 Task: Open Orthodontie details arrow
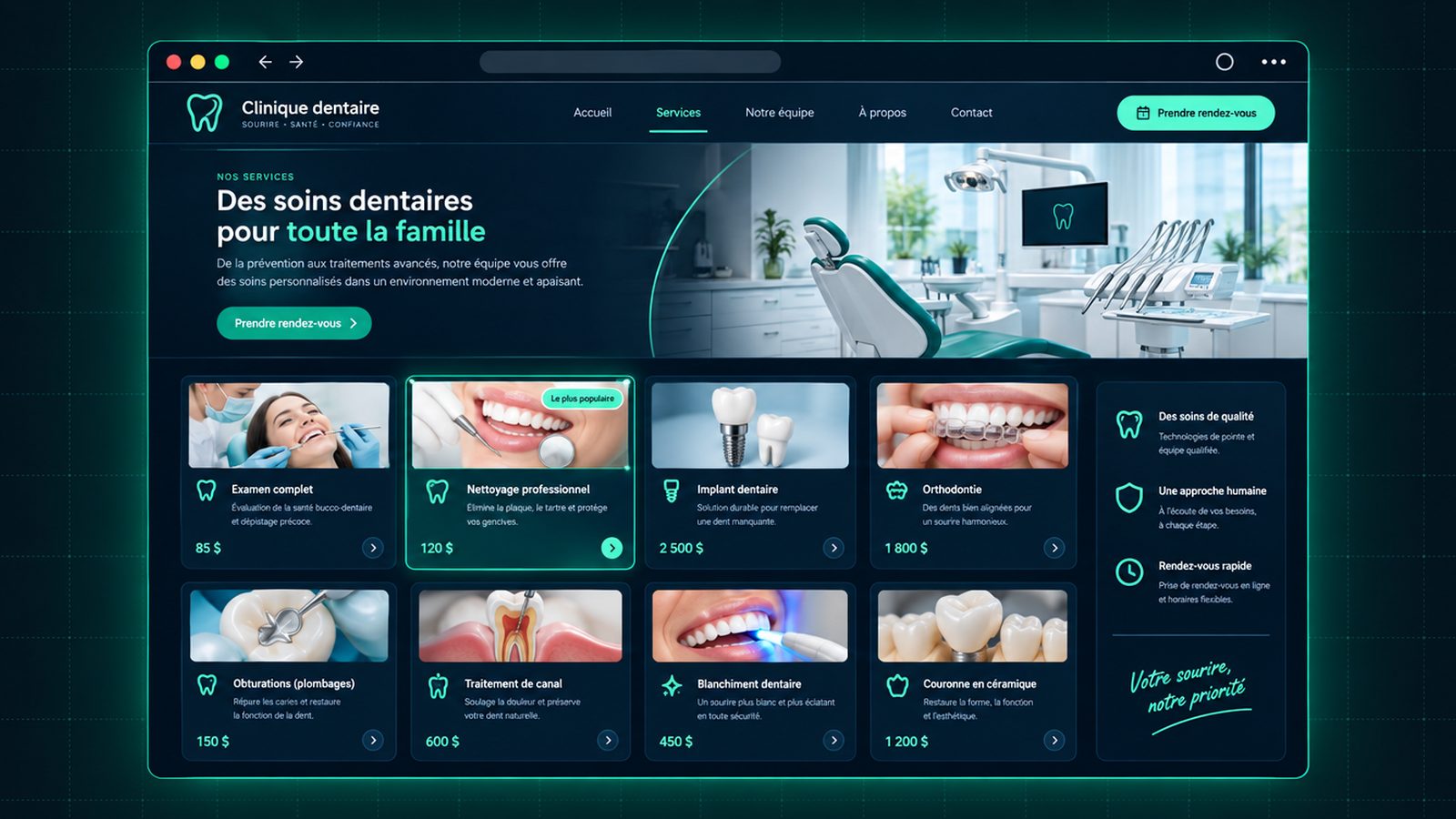pyautogui.click(x=1055, y=548)
